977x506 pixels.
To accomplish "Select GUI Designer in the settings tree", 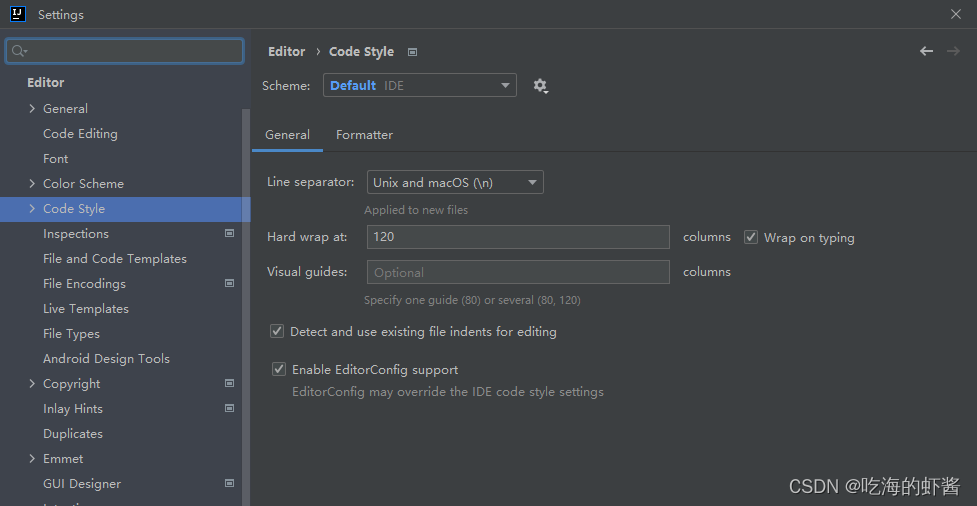I will [x=82, y=483].
